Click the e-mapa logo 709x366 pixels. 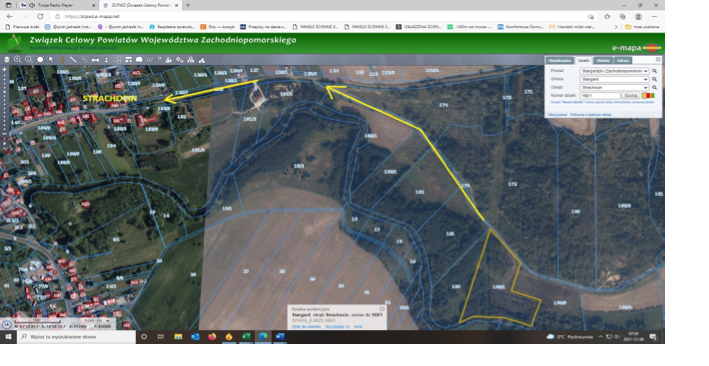pyautogui.click(x=637, y=48)
